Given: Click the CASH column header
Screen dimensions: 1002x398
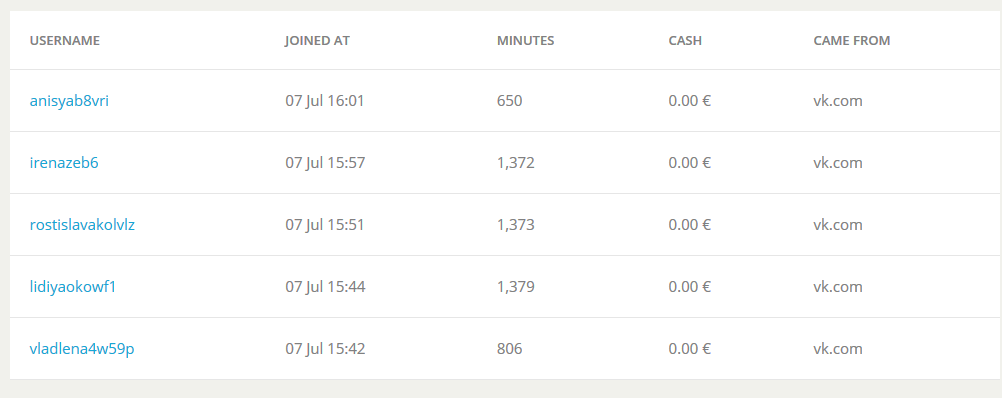Looking at the screenshot, I should tap(685, 41).
